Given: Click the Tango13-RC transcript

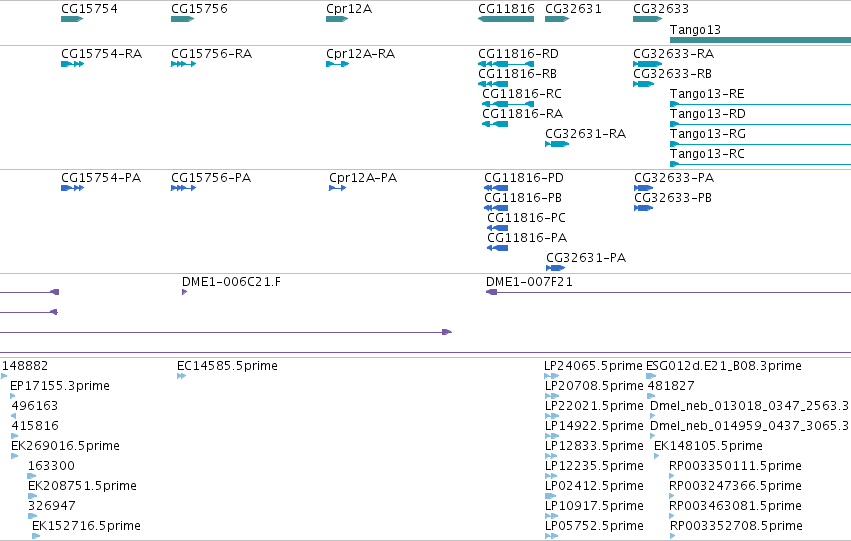Looking at the screenshot, I should [760, 164].
